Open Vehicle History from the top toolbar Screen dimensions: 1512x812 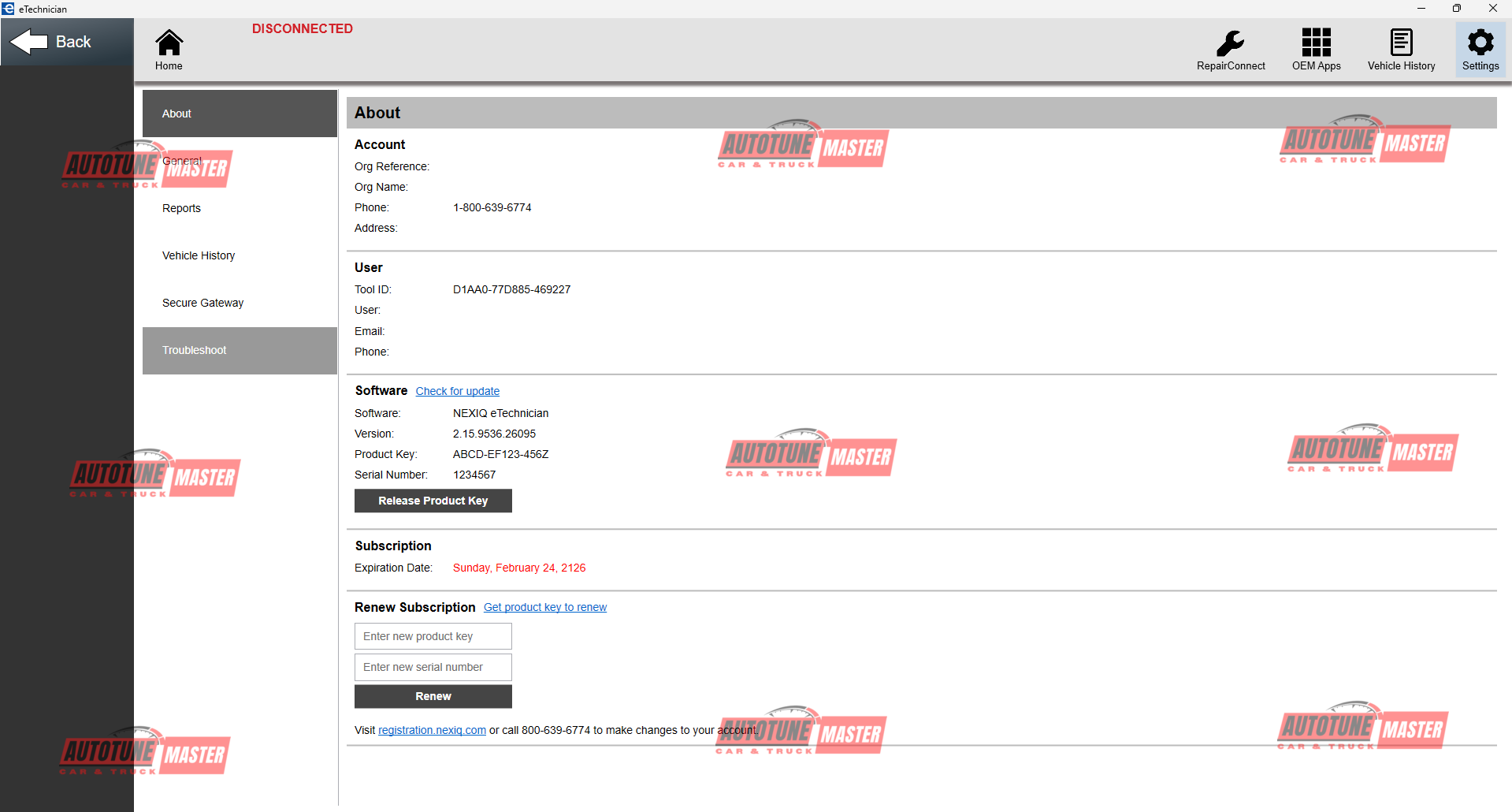click(1401, 50)
